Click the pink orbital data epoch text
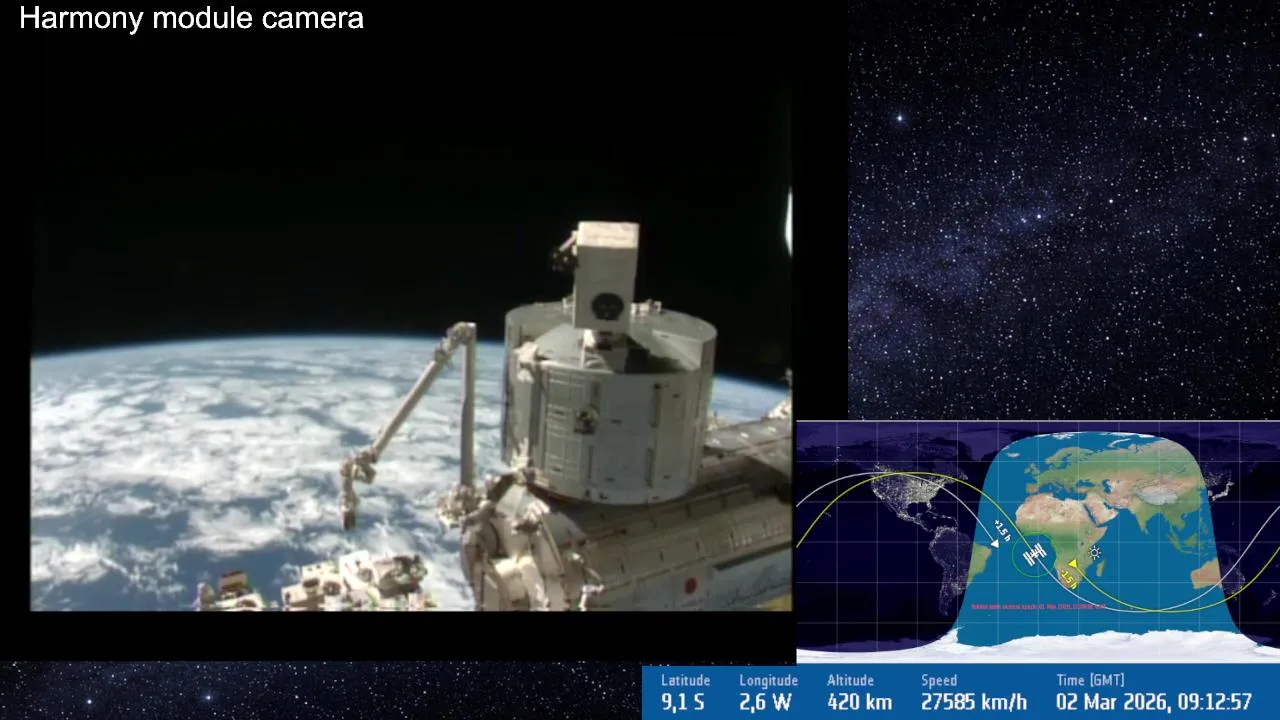Screen dimensions: 1280x720 coord(1038,606)
